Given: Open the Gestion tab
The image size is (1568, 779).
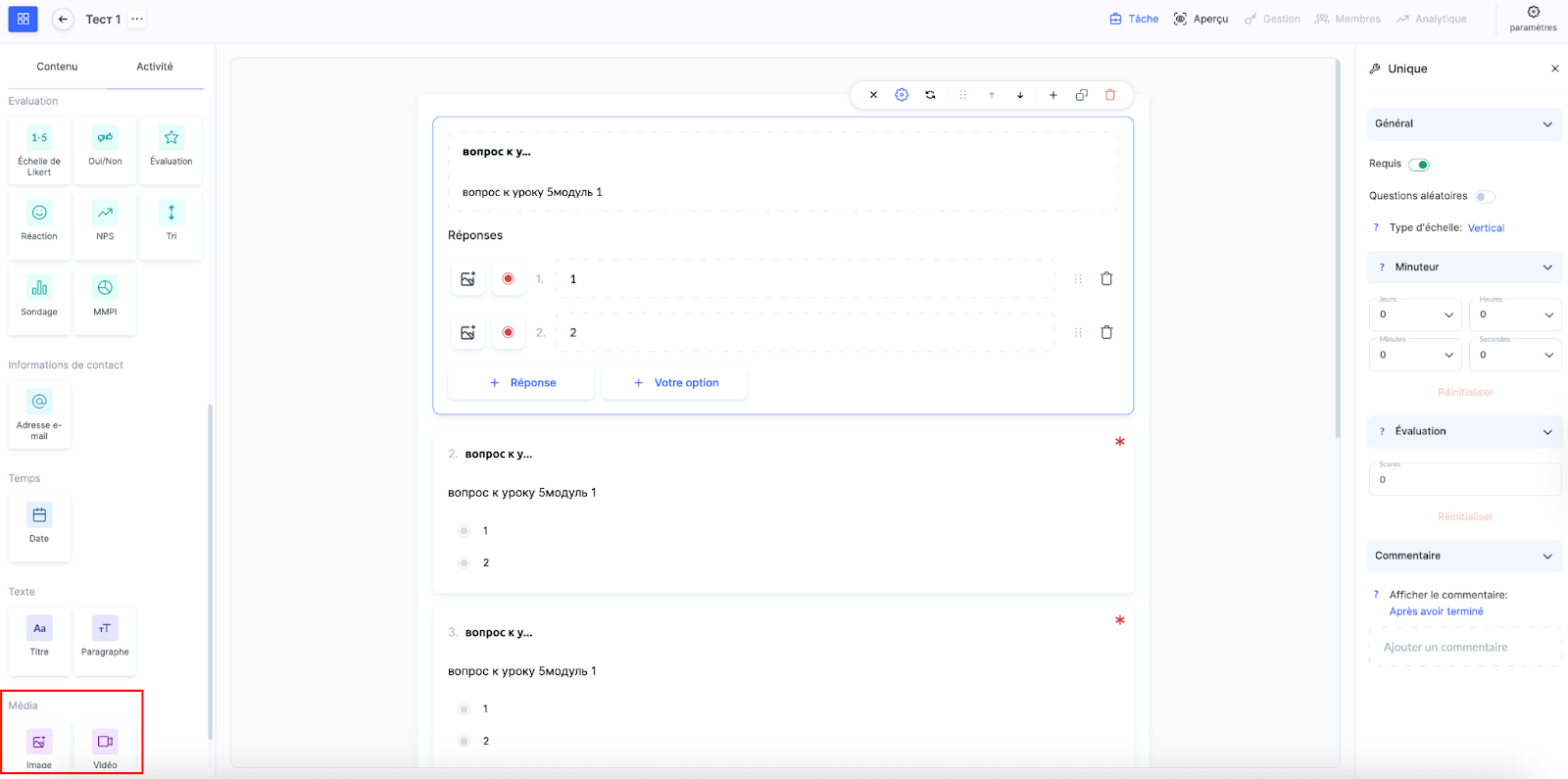Looking at the screenshot, I should [1272, 19].
